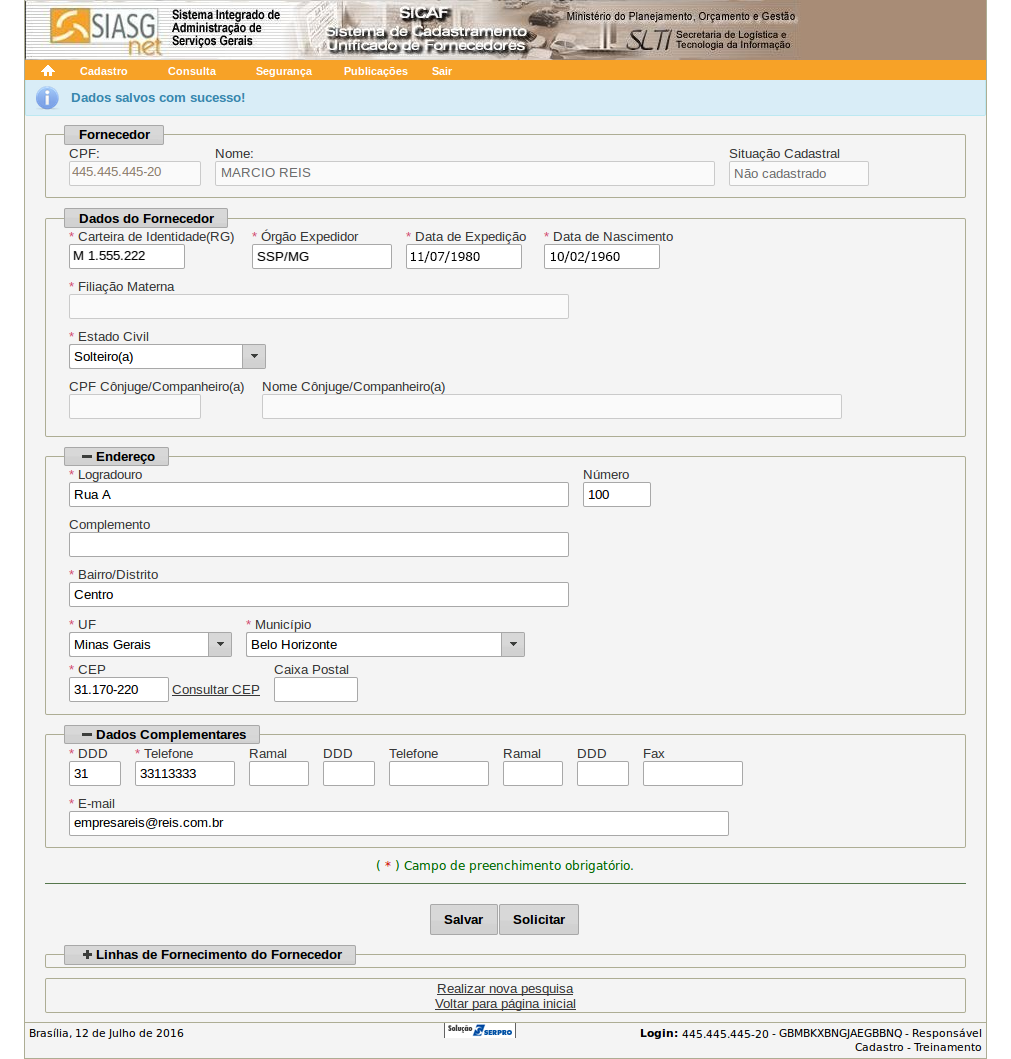
Task: Click the 'Campo de preenchimento obrigatório' note
Action: pyautogui.click(x=504, y=865)
